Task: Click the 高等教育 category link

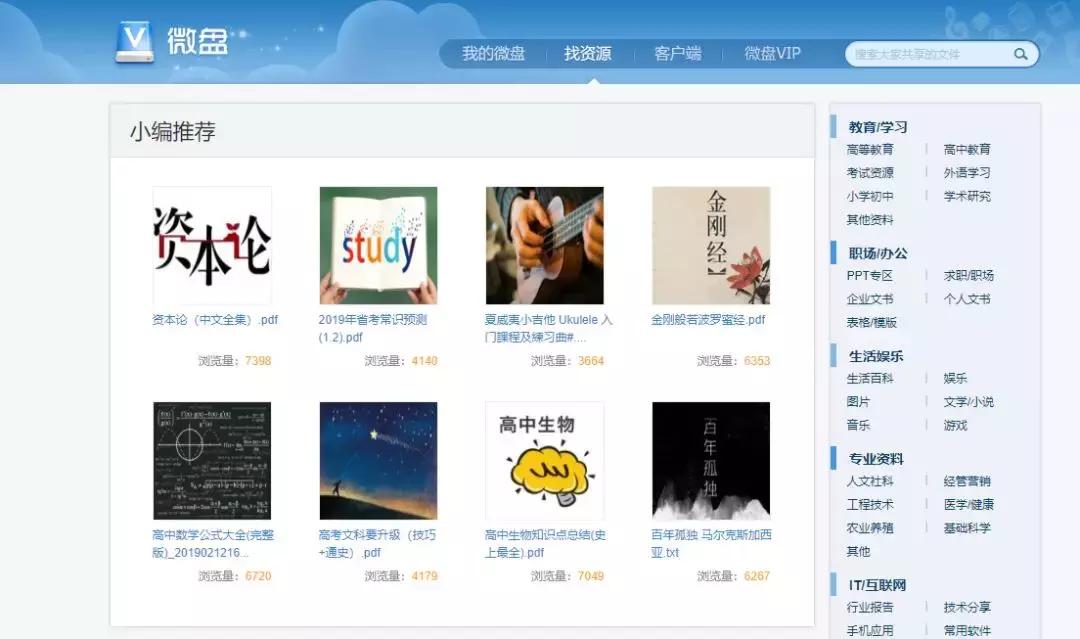Action: tap(869, 149)
